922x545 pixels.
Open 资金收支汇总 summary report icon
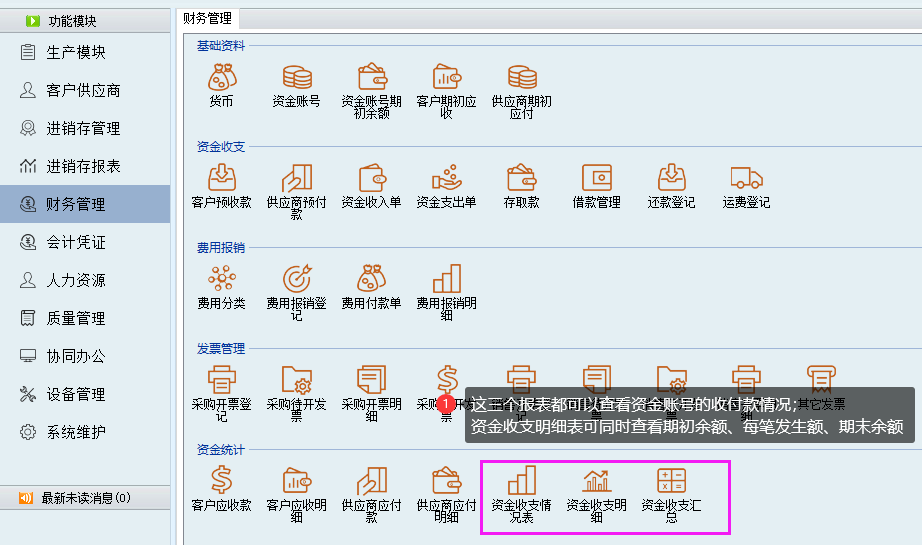[x=671, y=482]
